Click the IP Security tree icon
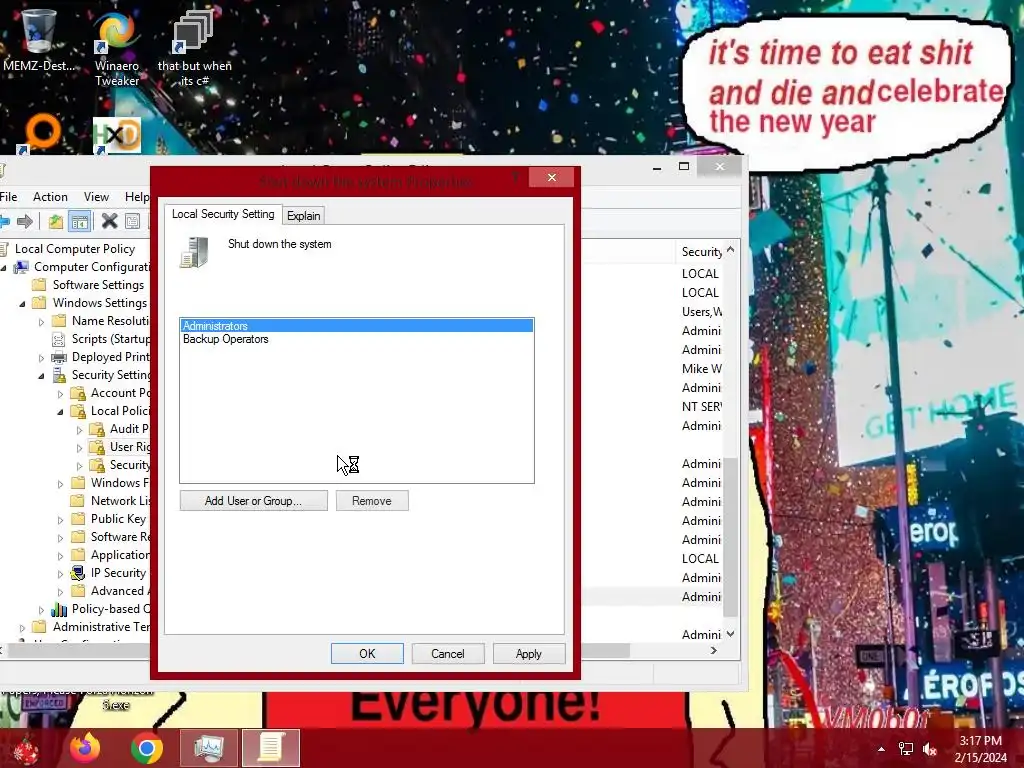This screenshot has height=768, width=1024. coord(78,573)
